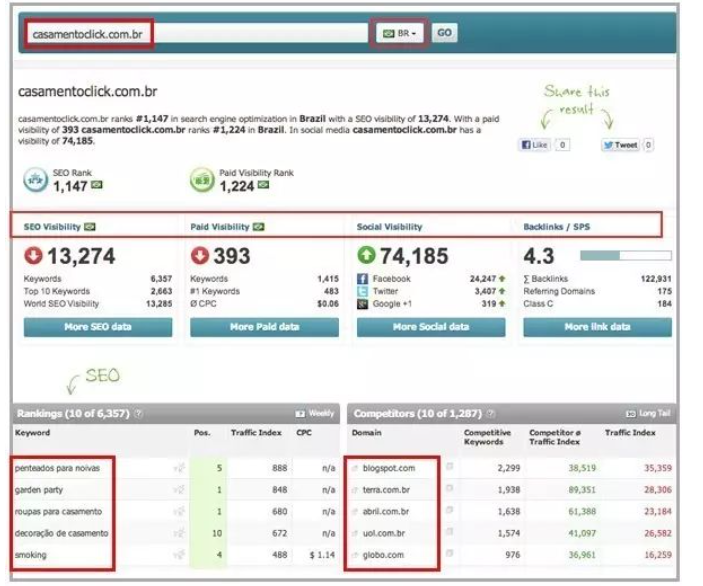Screen dimensions: 703x586
Task: Click the small icon right of uol.com.br
Action: tap(449, 532)
